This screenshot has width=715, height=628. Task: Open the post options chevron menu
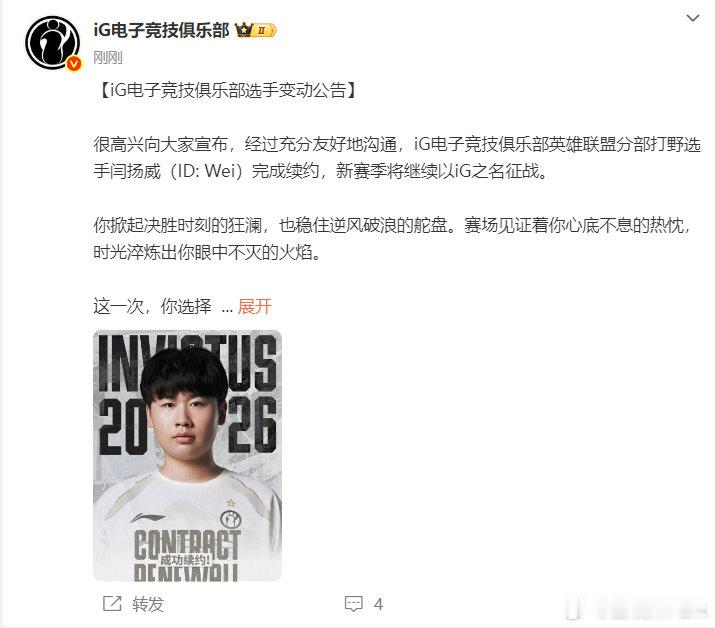693,18
